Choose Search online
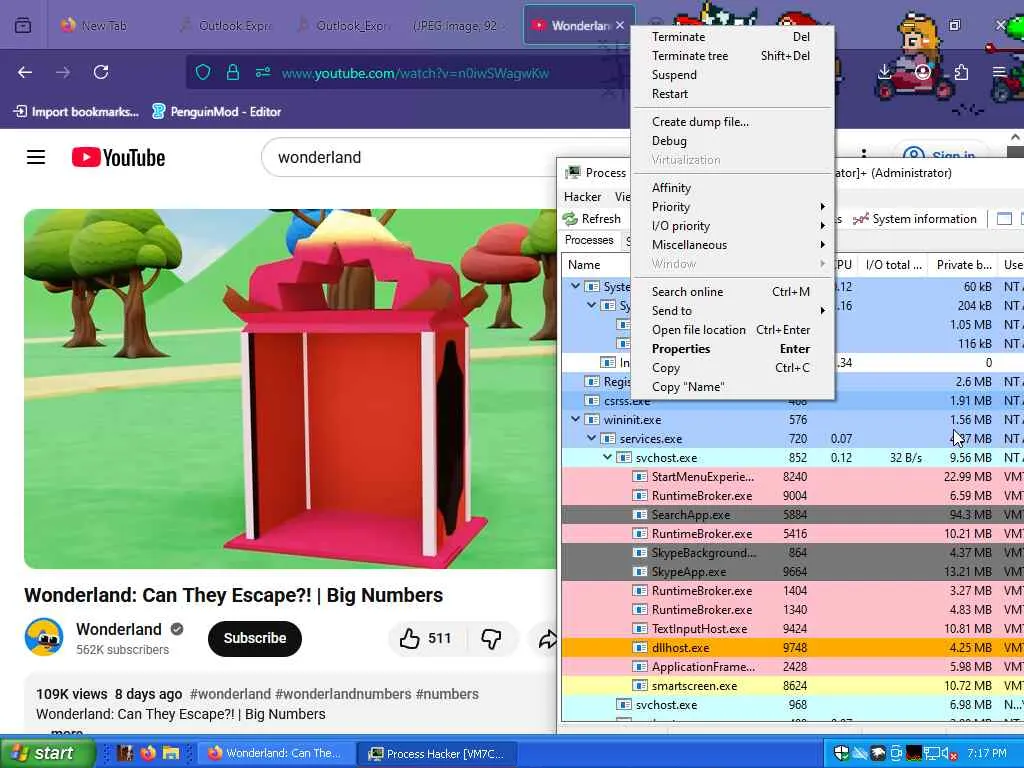This screenshot has height=768, width=1024. click(733, 291)
